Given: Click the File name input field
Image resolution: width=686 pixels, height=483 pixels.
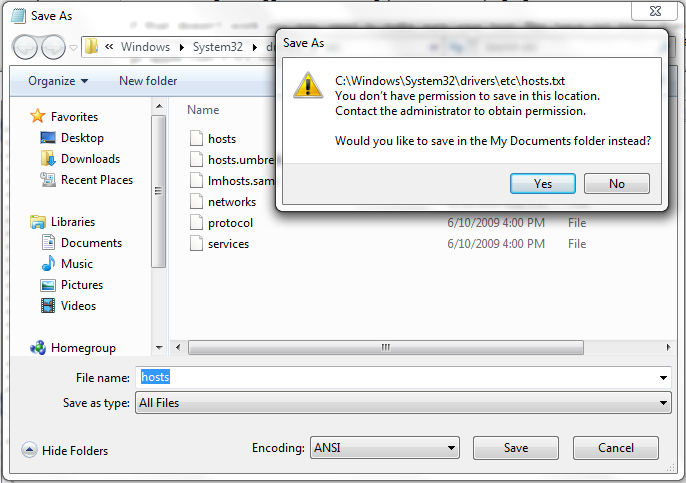Looking at the screenshot, I should pyautogui.click(x=403, y=377).
